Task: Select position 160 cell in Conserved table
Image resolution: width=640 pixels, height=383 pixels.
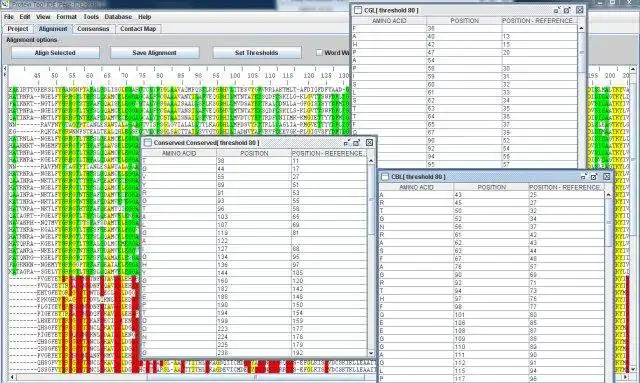Action: 254,281
